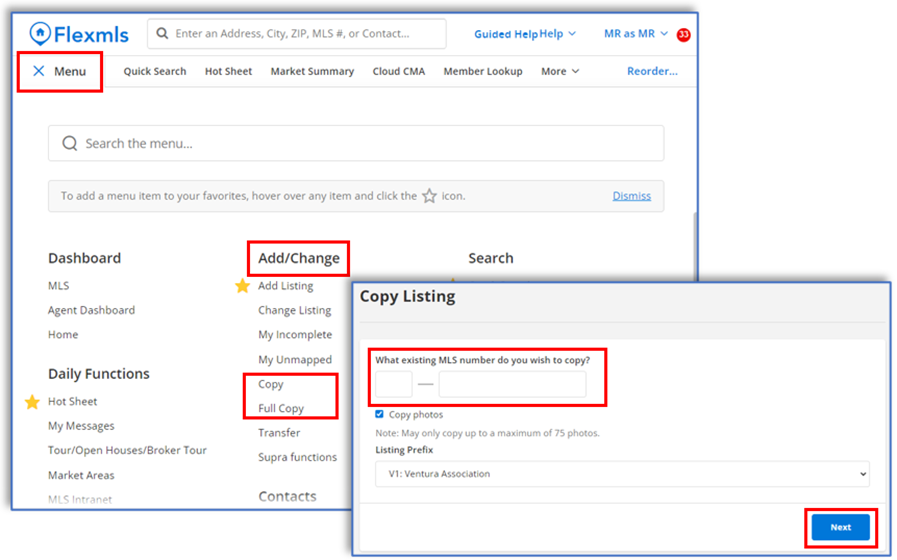
Task: Open Market Areas menu item
Action: [81, 475]
